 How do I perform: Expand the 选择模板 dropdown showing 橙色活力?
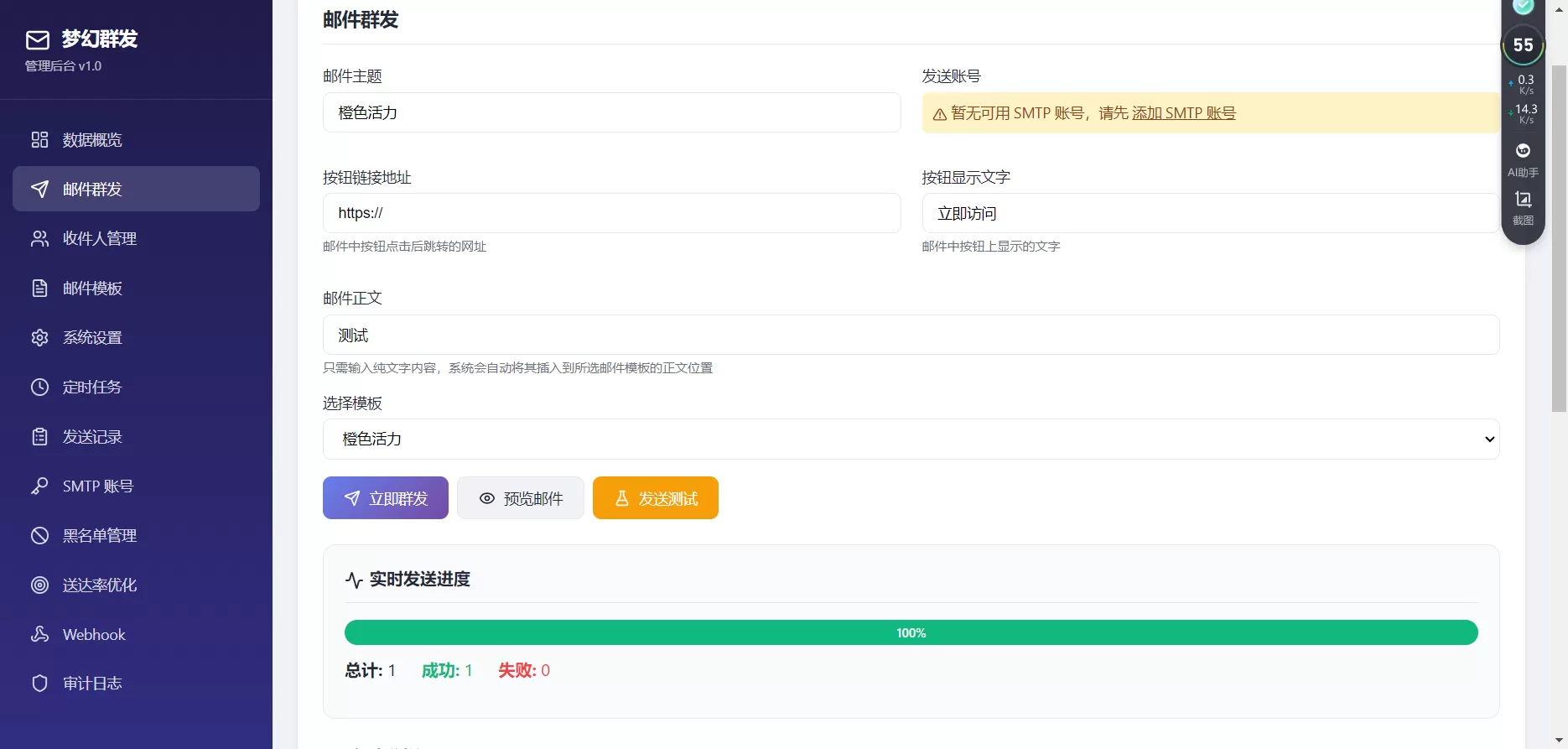click(911, 439)
